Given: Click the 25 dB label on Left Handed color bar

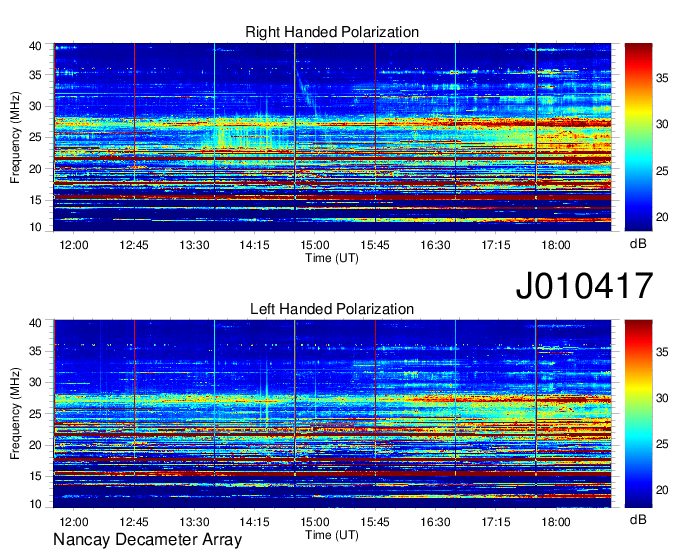Looking at the screenshot, I should click(x=662, y=444).
